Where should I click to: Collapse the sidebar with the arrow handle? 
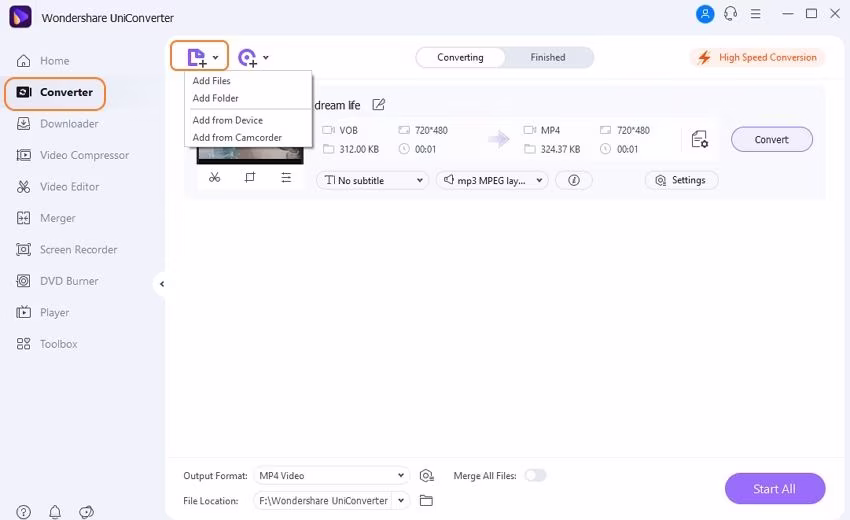pyautogui.click(x=162, y=284)
